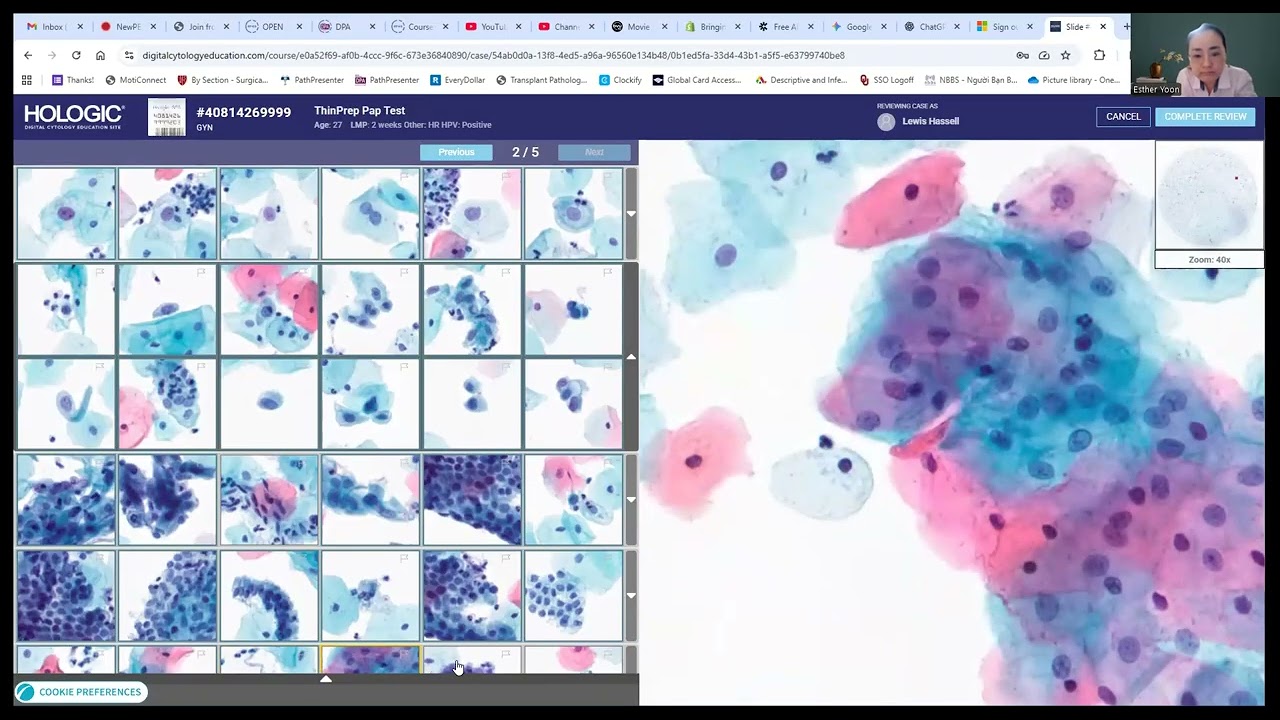
Task: Click the Lewis Hassell reviewer avatar
Action: [886, 122]
